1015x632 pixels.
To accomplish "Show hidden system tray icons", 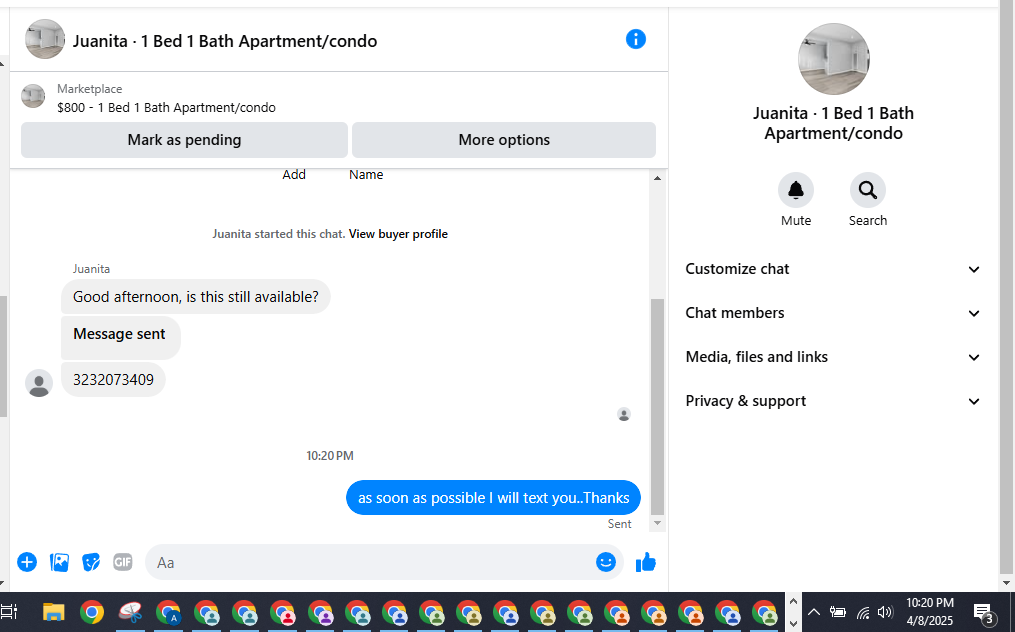I will click(x=814, y=612).
